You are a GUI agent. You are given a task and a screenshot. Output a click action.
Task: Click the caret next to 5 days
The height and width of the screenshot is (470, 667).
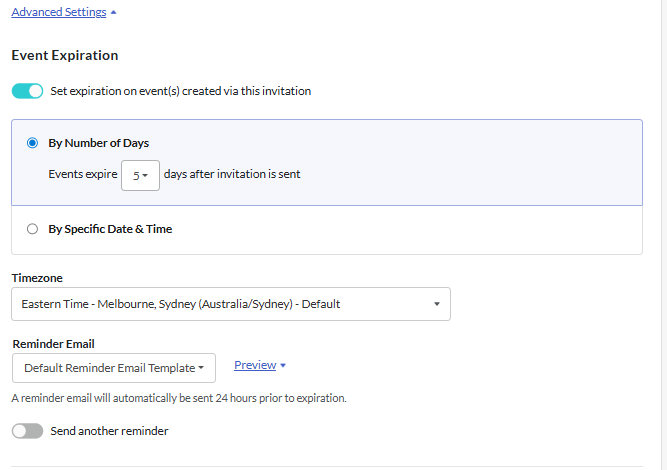point(145,176)
